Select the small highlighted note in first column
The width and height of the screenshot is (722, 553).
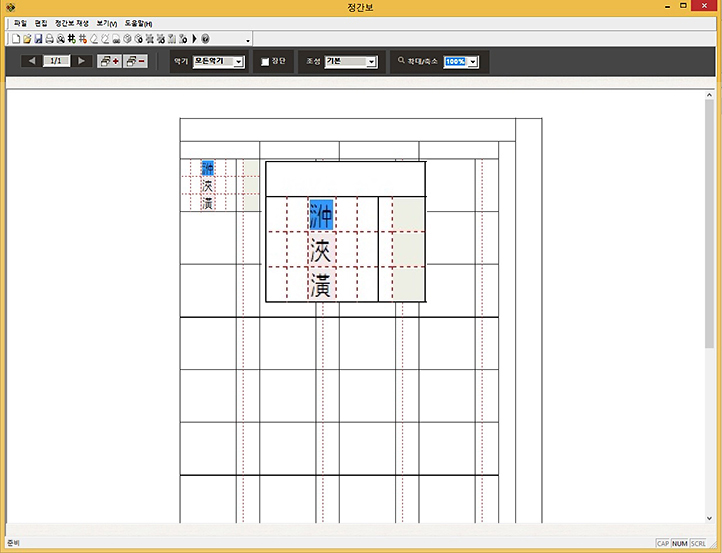pos(208,168)
